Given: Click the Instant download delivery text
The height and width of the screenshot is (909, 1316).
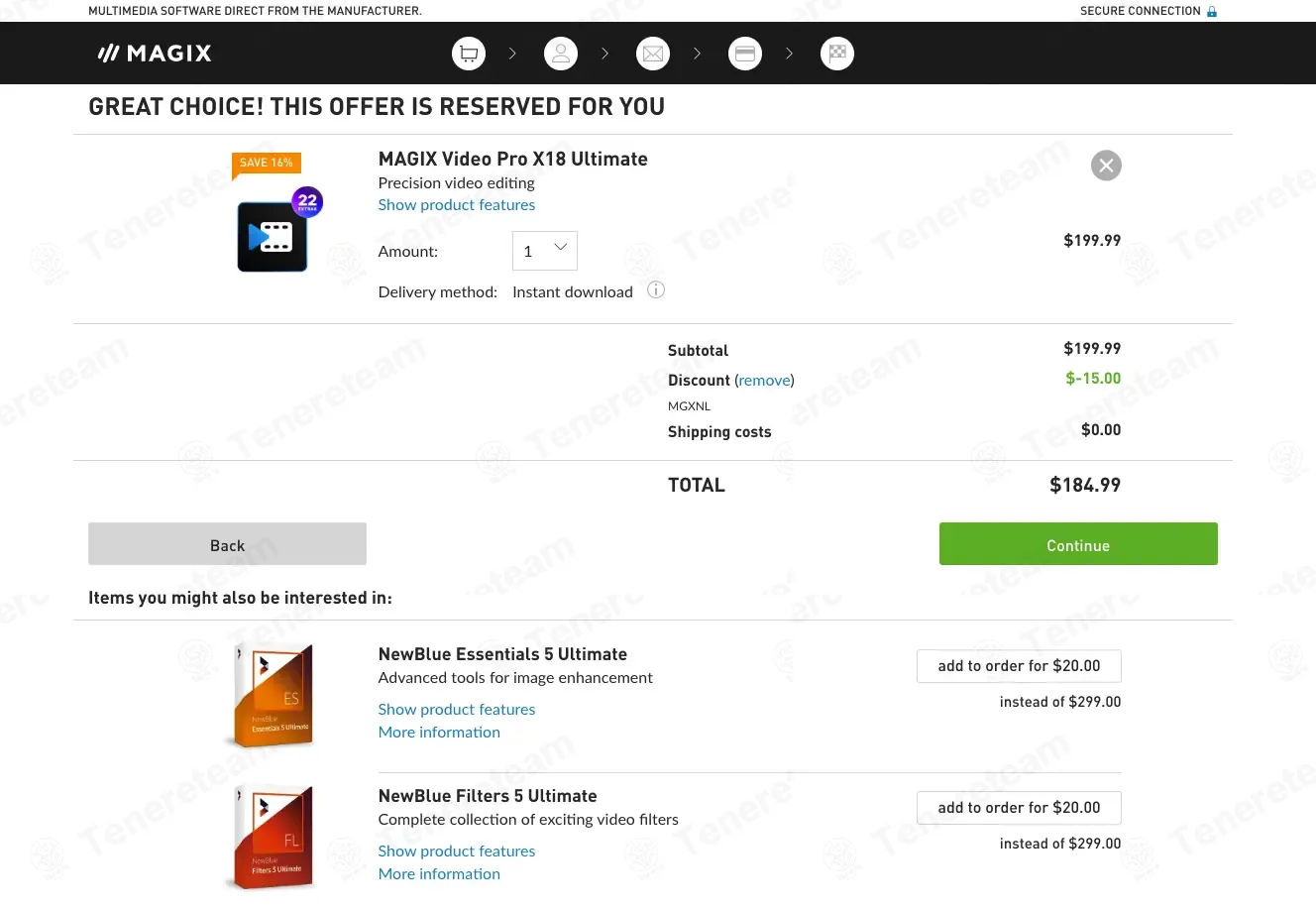Looking at the screenshot, I should (x=573, y=292).
